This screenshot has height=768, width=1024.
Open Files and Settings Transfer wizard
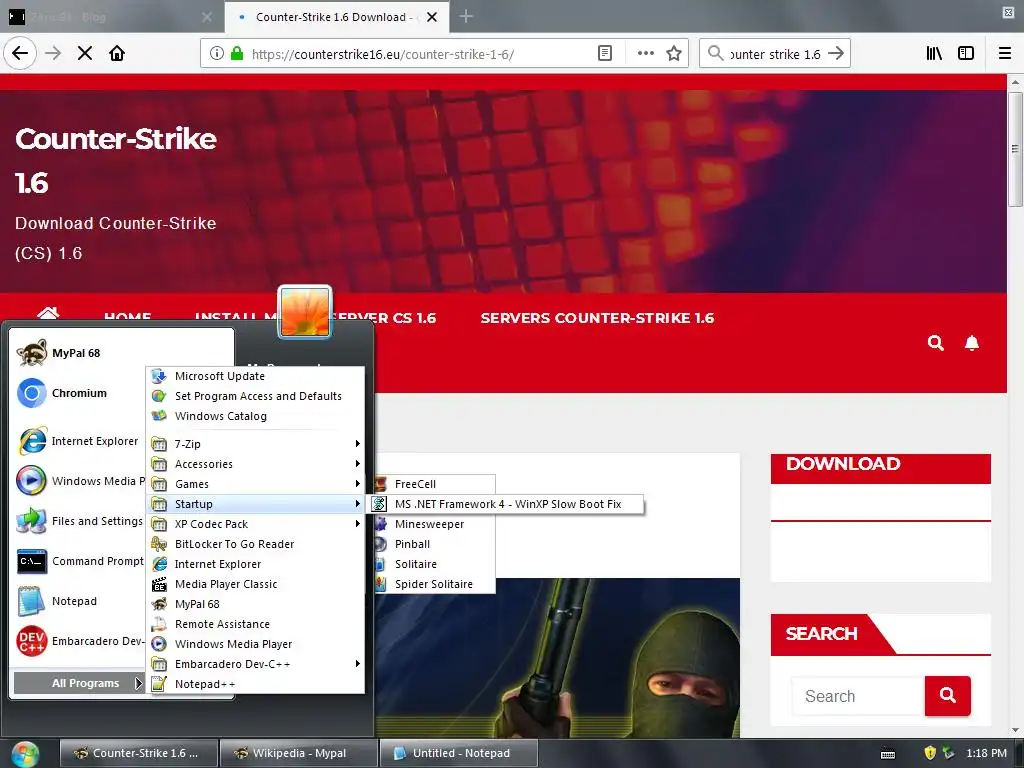[77, 521]
